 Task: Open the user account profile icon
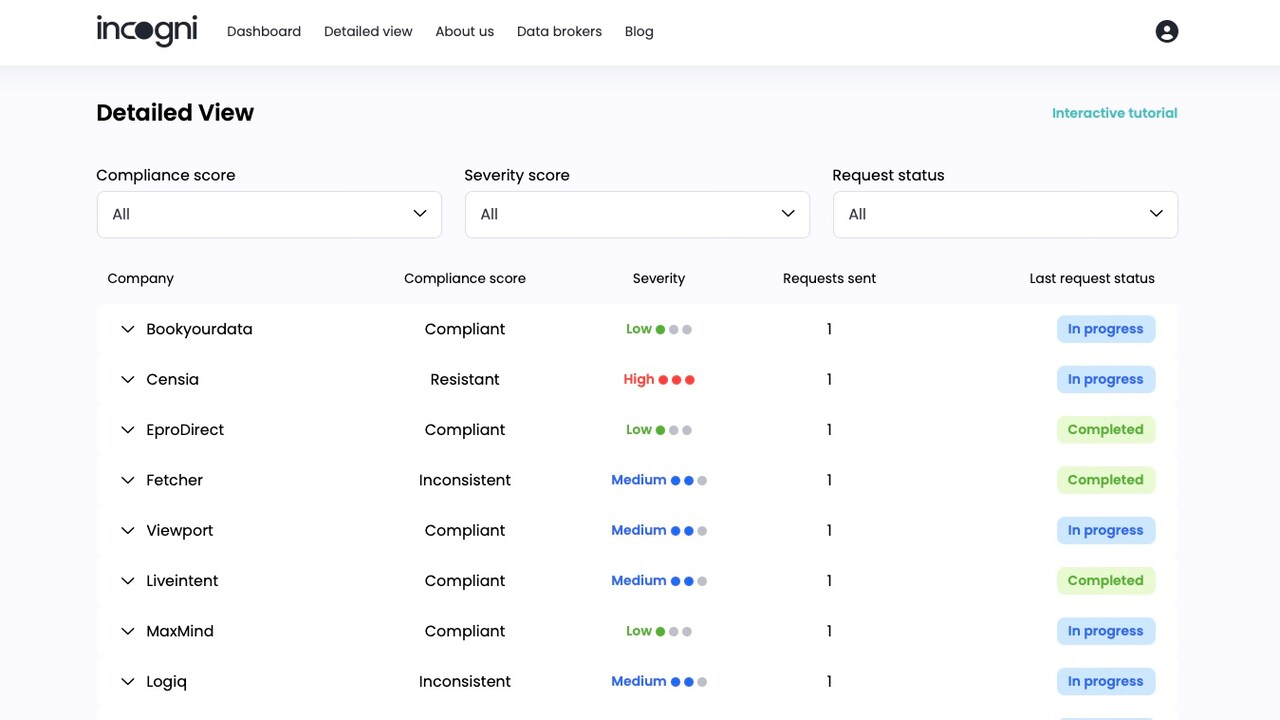[x=1166, y=31]
